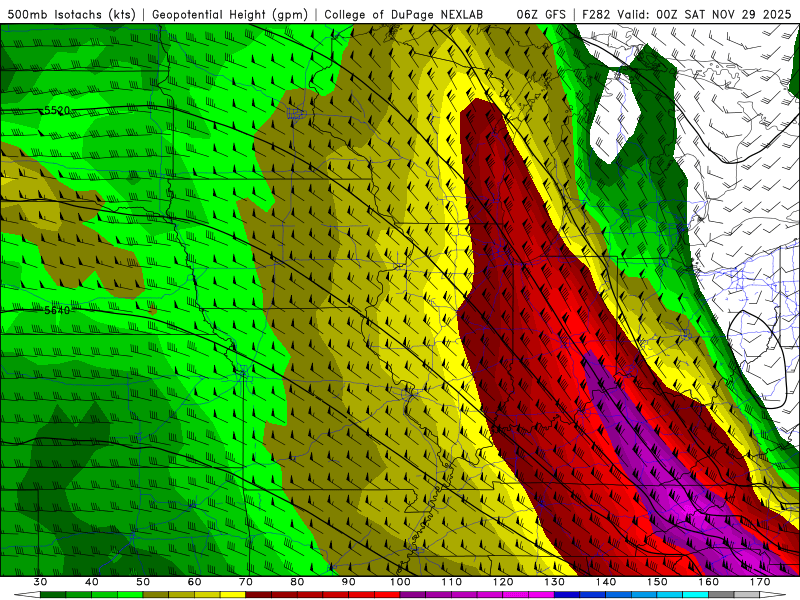
Task: Click the '06Z GFS' model run label
Action: (541, 15)
